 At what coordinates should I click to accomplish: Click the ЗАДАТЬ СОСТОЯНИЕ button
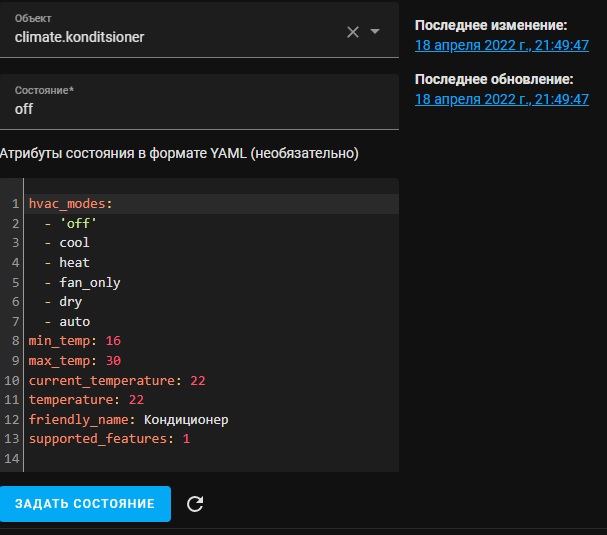coord(85,504)
